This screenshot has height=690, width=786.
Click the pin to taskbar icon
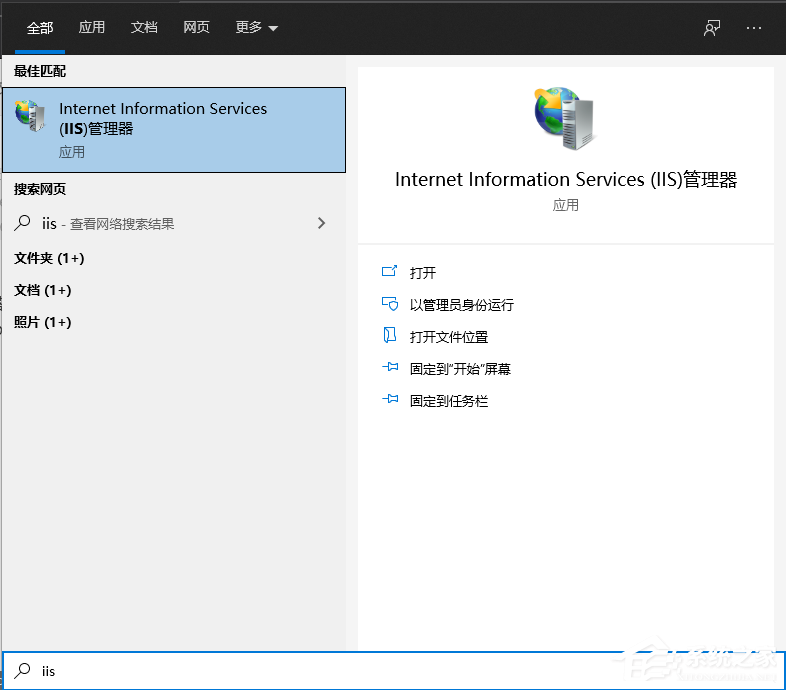390,401
